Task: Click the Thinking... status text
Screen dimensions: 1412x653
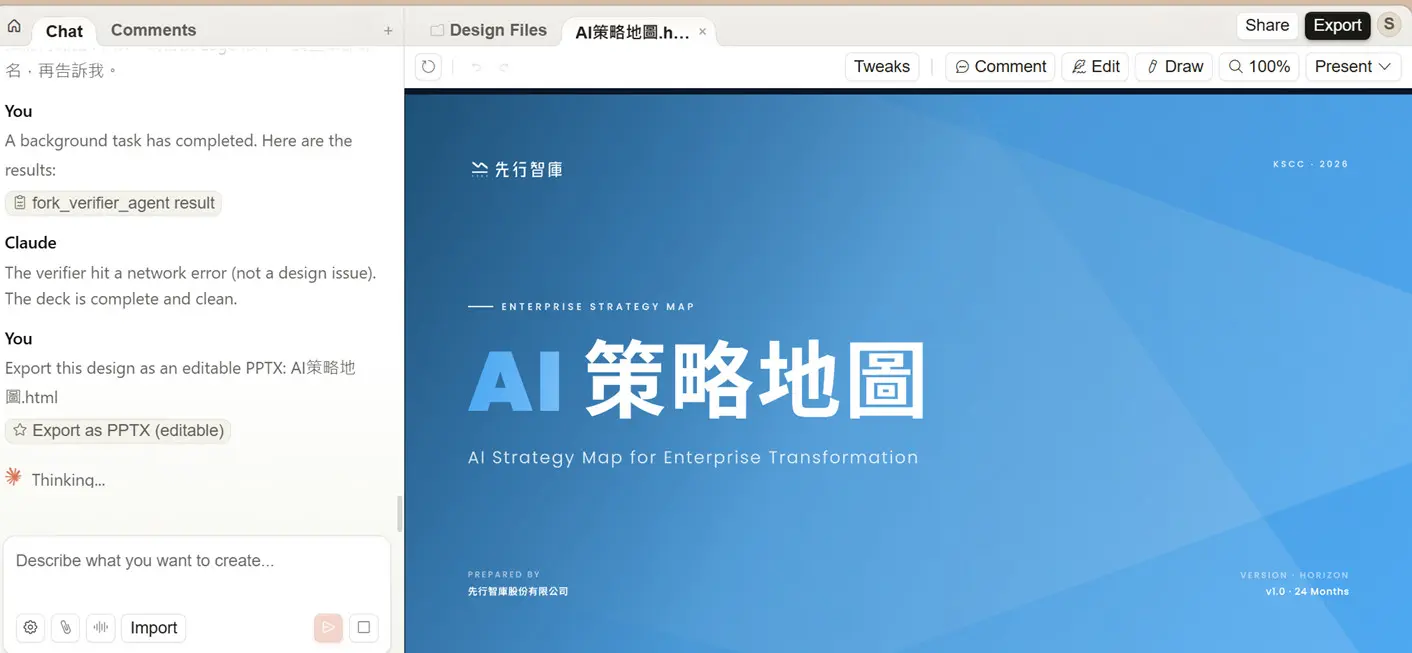Action: pyautogui.click(x=68, y=480)
